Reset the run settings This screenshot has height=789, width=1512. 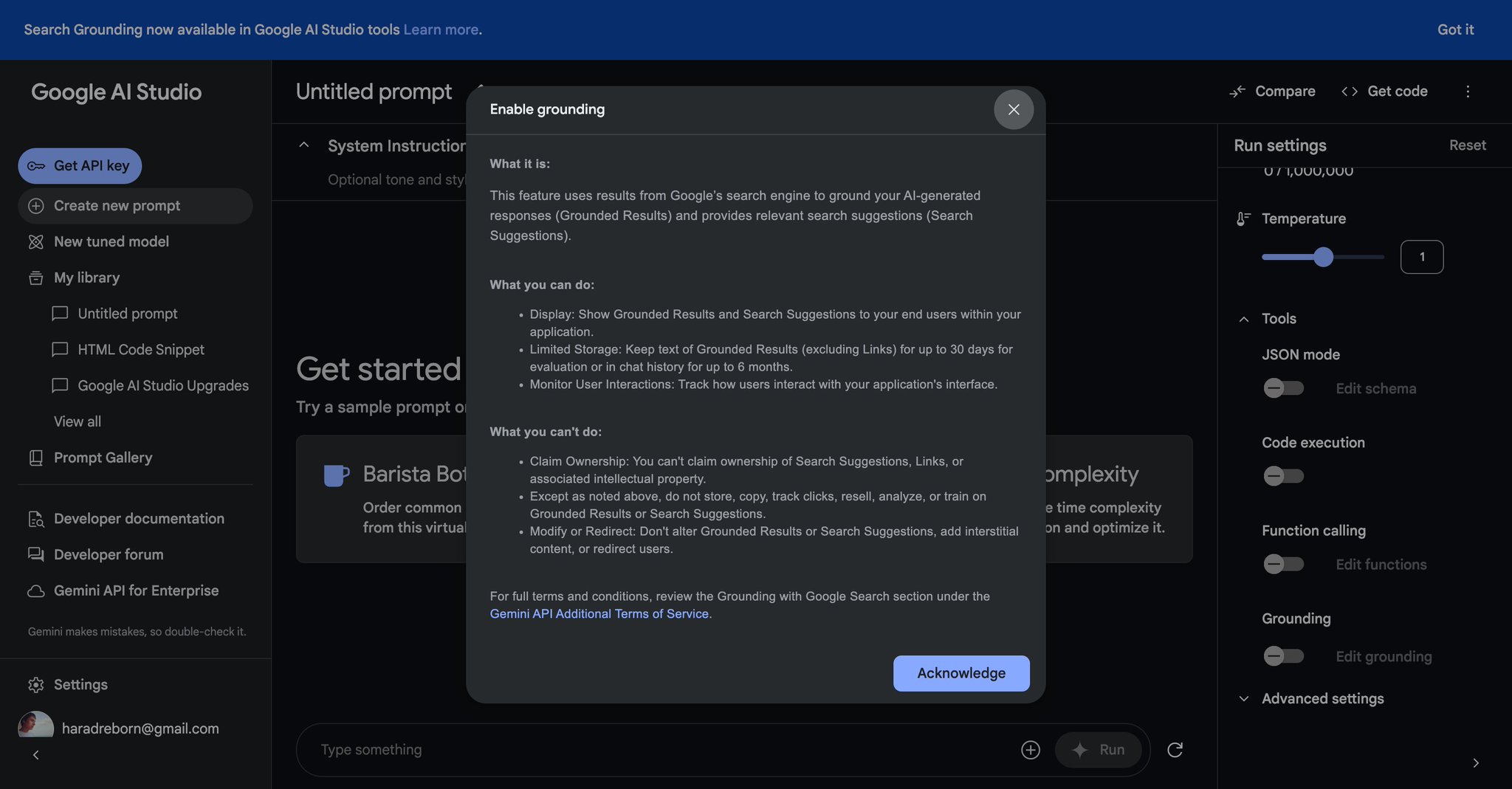tap(1467, 145)
